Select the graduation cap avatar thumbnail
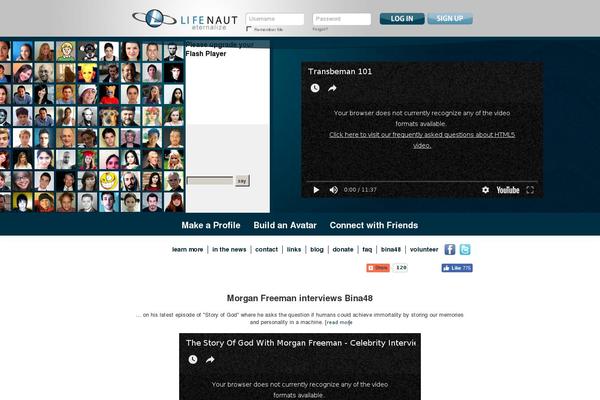Image resolution: width=600 pixels, height=400 pixels. click(88, 159)
